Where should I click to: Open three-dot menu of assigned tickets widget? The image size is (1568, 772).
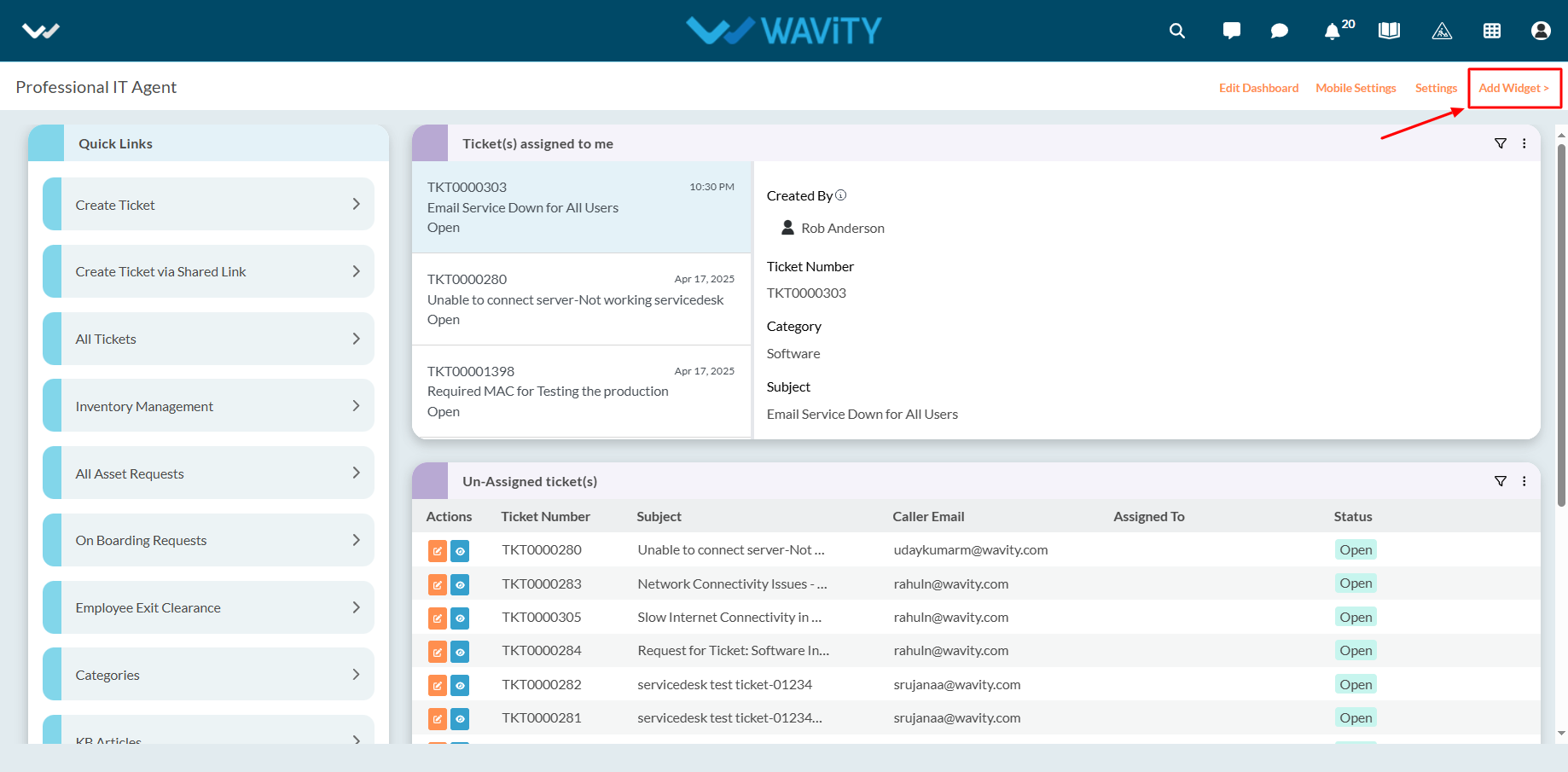pos(1524,143)
